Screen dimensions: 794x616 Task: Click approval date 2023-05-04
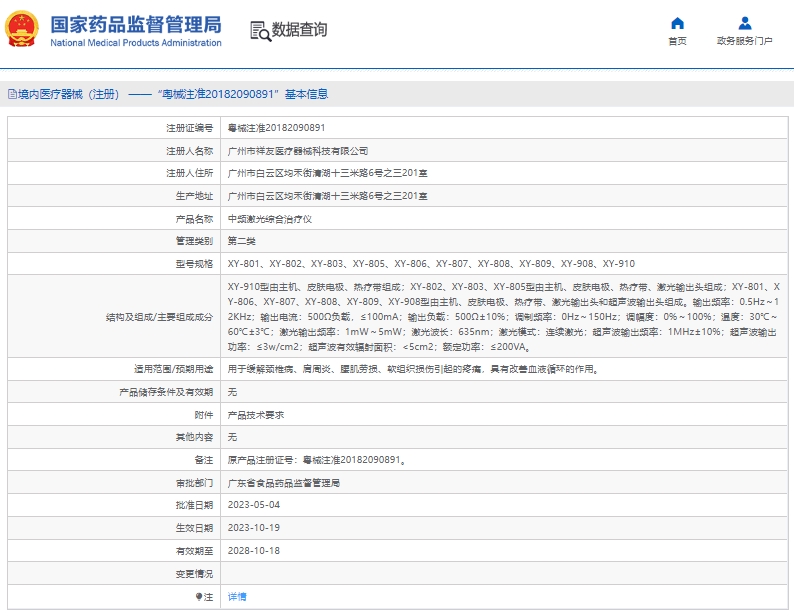[254, 505]
